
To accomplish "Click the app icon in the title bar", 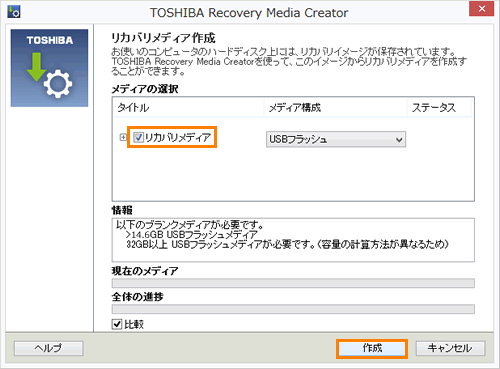I will 14,12.
